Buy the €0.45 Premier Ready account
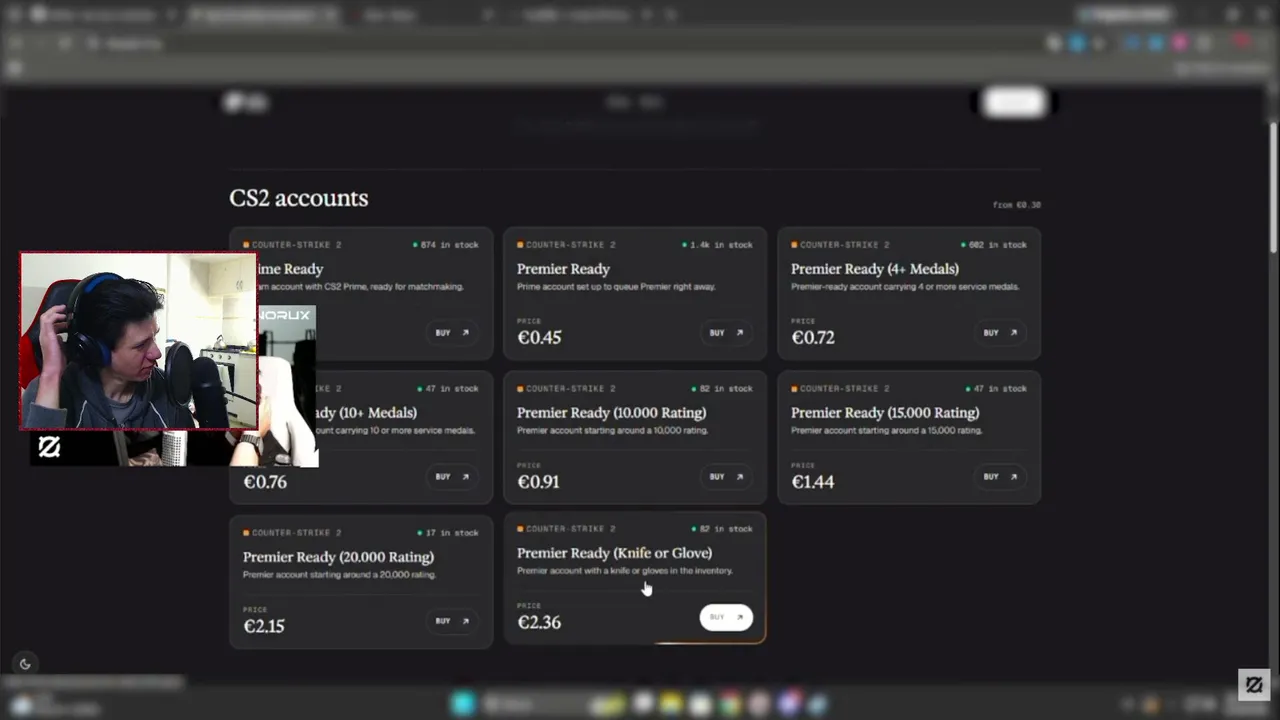This screenshot has width=1280, height=720. tap(726, 333)
